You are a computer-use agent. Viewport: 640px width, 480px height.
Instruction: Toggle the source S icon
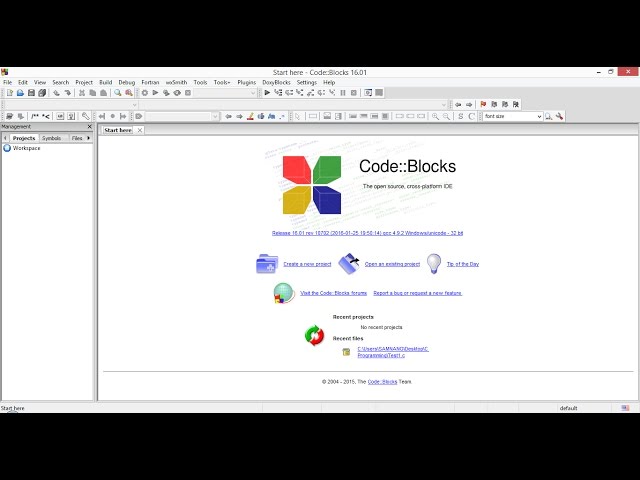(x=460, y=116)
